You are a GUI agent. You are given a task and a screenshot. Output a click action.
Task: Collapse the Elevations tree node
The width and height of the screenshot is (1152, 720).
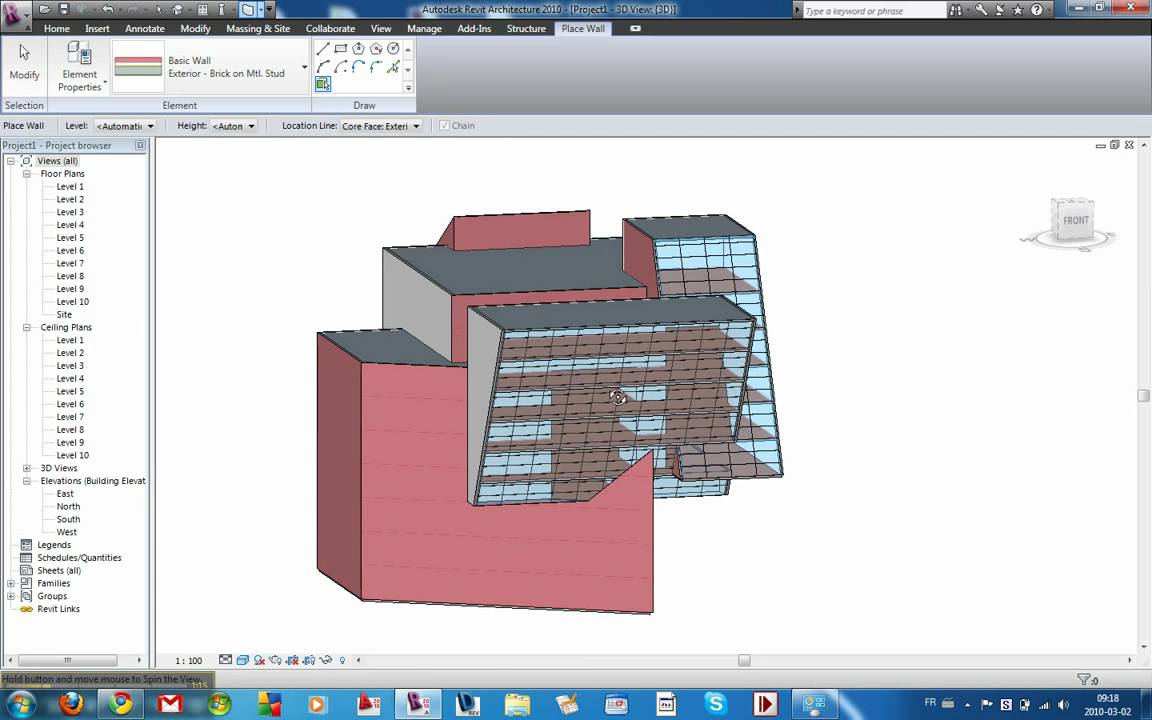click(x=26, y=481)
